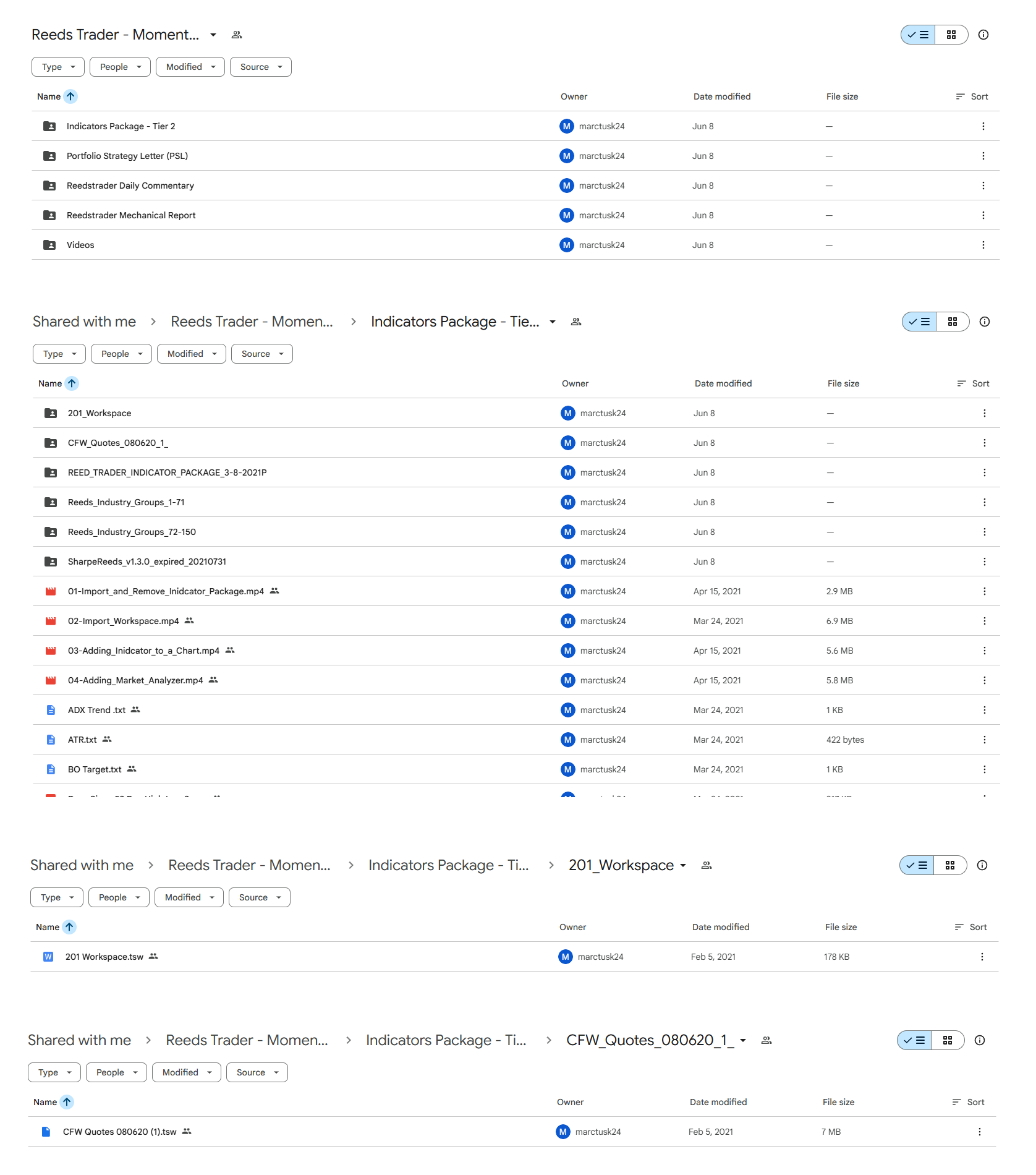Click the Videos shared folder icon
This screenshot has height=1175, width=1036.
pyautogui.click(x=49, y=245)
